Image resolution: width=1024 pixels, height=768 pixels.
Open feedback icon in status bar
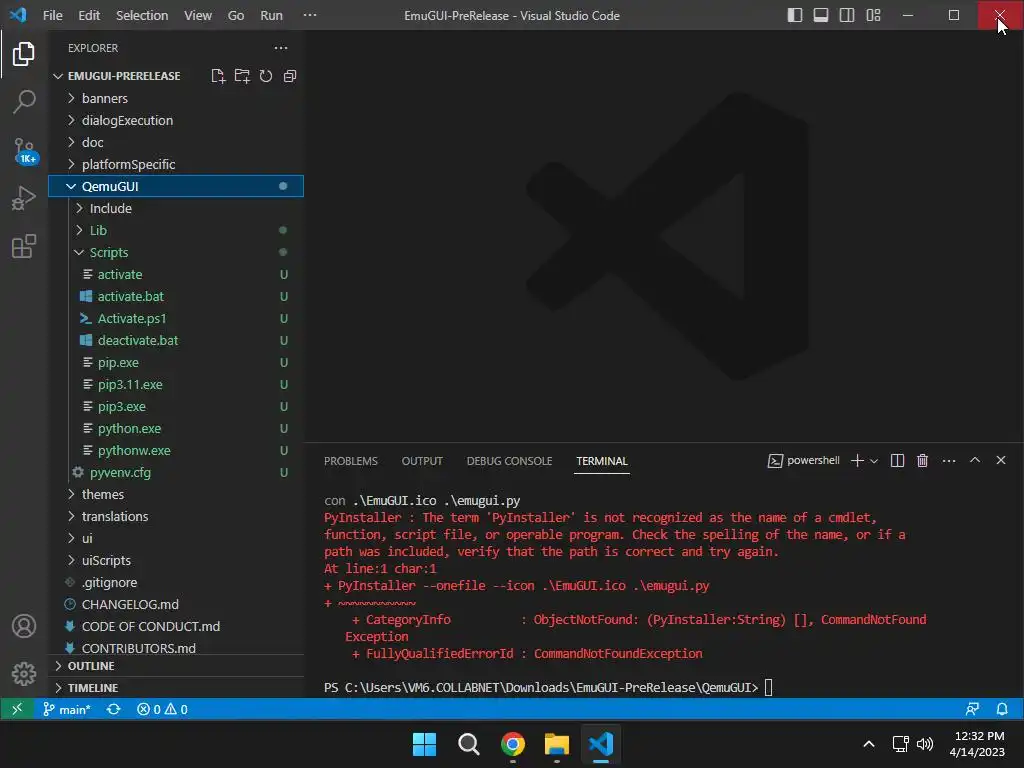pyautogui.click(x=972, y=709)
